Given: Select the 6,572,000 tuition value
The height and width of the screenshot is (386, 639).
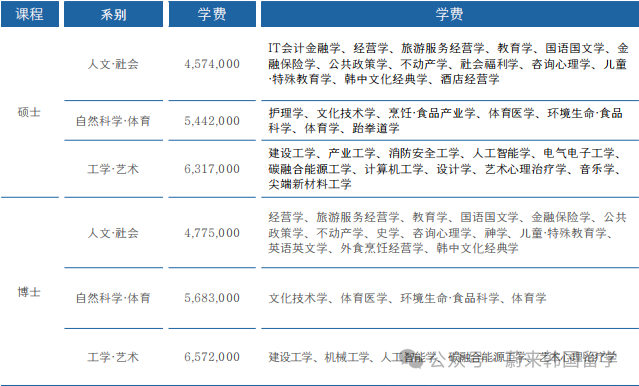Looking at the screenshot, I should [212, 357].
